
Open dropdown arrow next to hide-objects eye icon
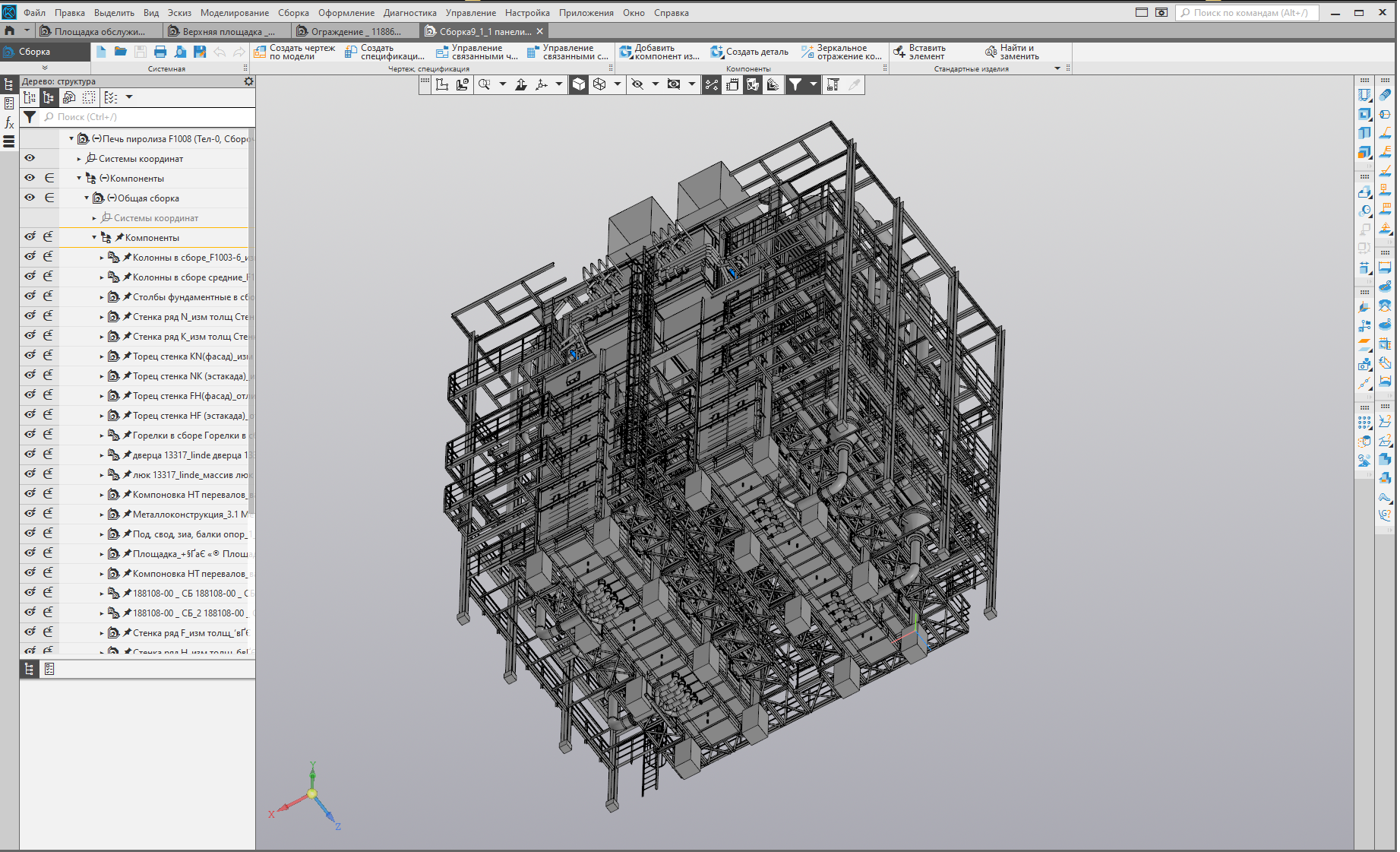[x=655, y=84]
